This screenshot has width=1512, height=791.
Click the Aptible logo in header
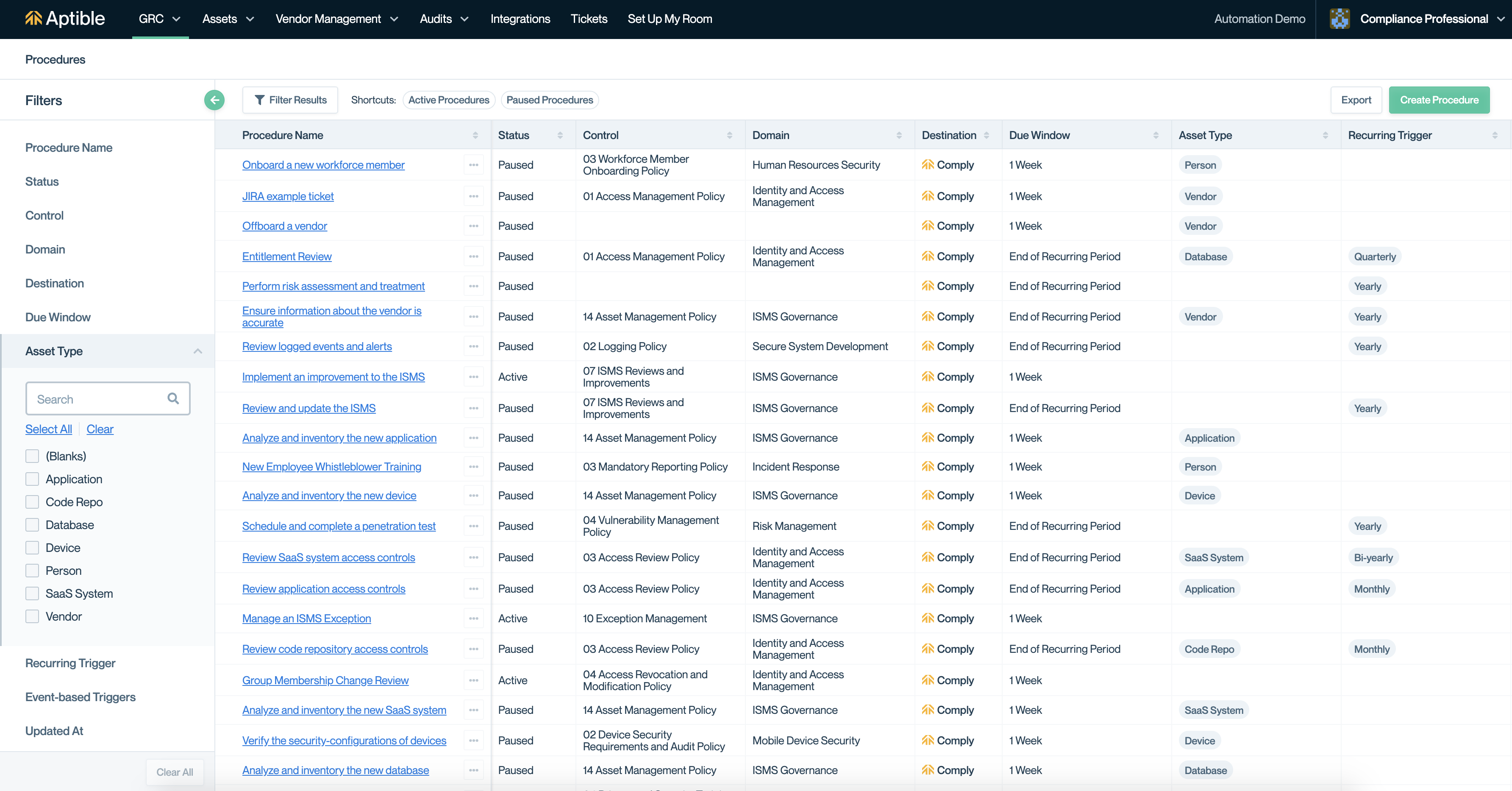(64, 19)
